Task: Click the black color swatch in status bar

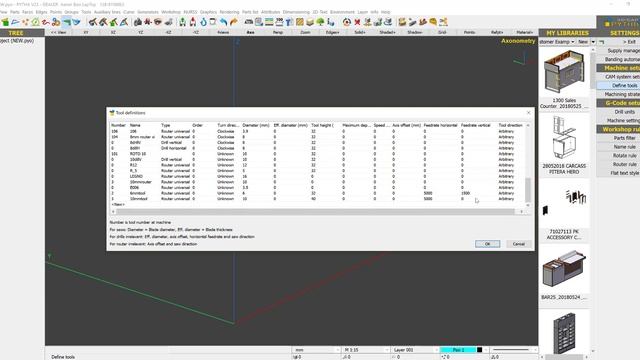Action: [x=480, y=350]
